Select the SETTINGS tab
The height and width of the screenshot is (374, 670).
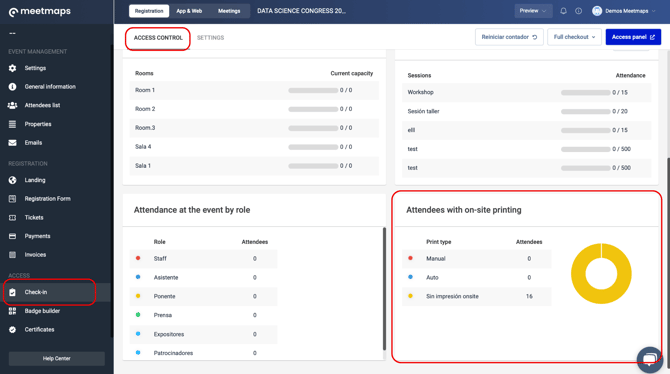tap(210, 38)
